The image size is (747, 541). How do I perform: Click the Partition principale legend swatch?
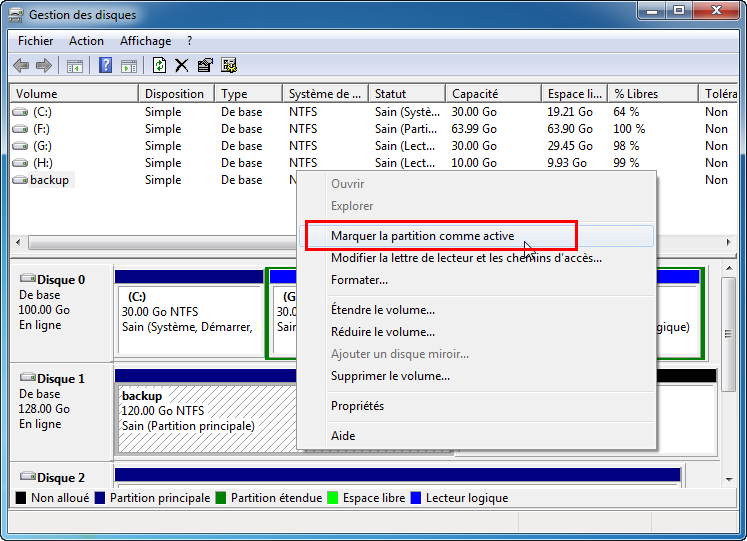100,498
